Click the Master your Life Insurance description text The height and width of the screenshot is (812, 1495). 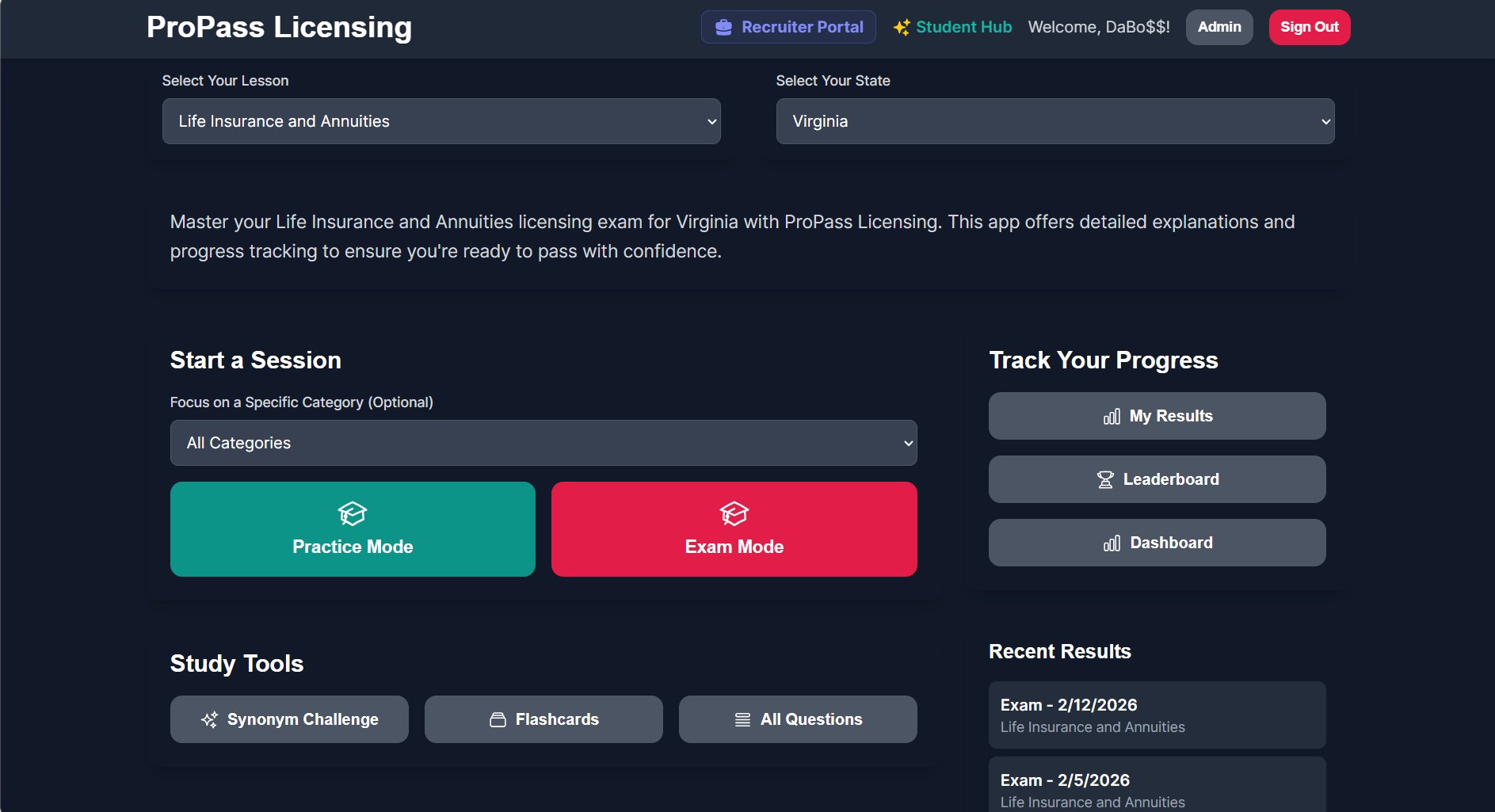coord(732,236)
